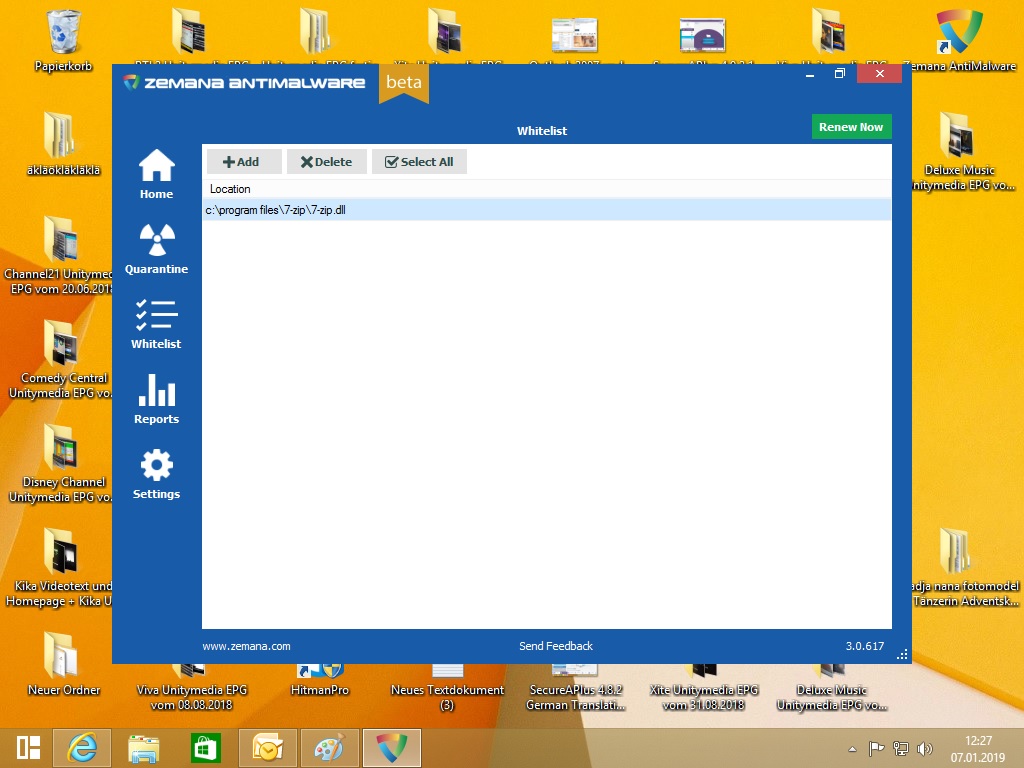This screenshot has width=1024, height=768.
Task: Open Windows Store from taskbar
Action: pyautogui.click(x=206, y=748)
